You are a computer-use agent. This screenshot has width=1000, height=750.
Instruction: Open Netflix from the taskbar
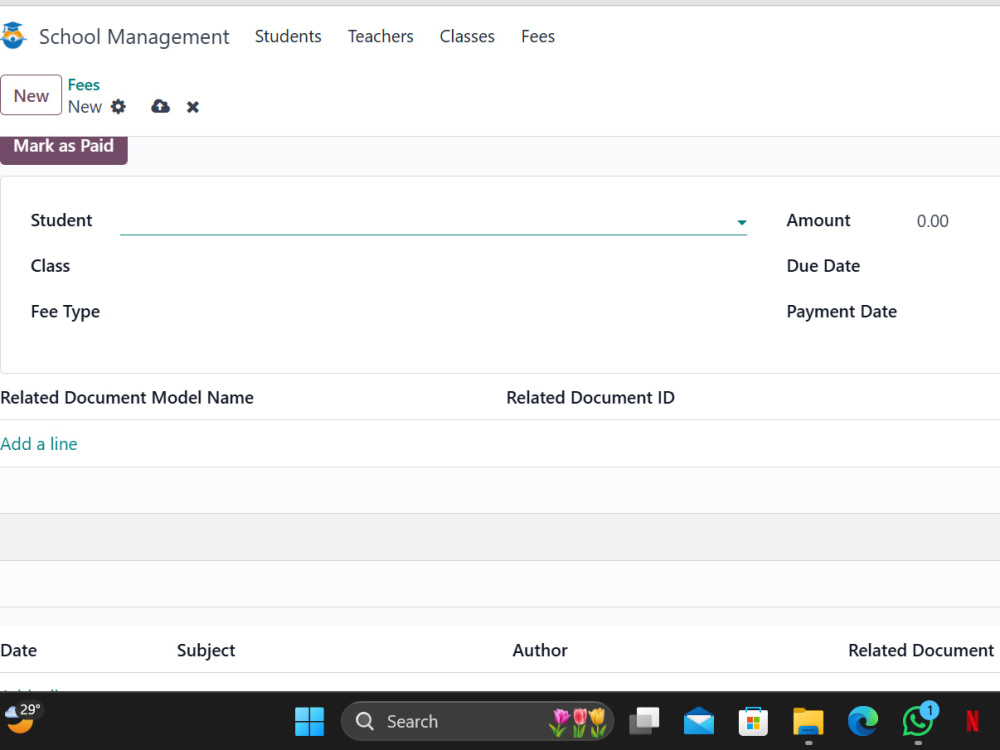tap(973, 721)
